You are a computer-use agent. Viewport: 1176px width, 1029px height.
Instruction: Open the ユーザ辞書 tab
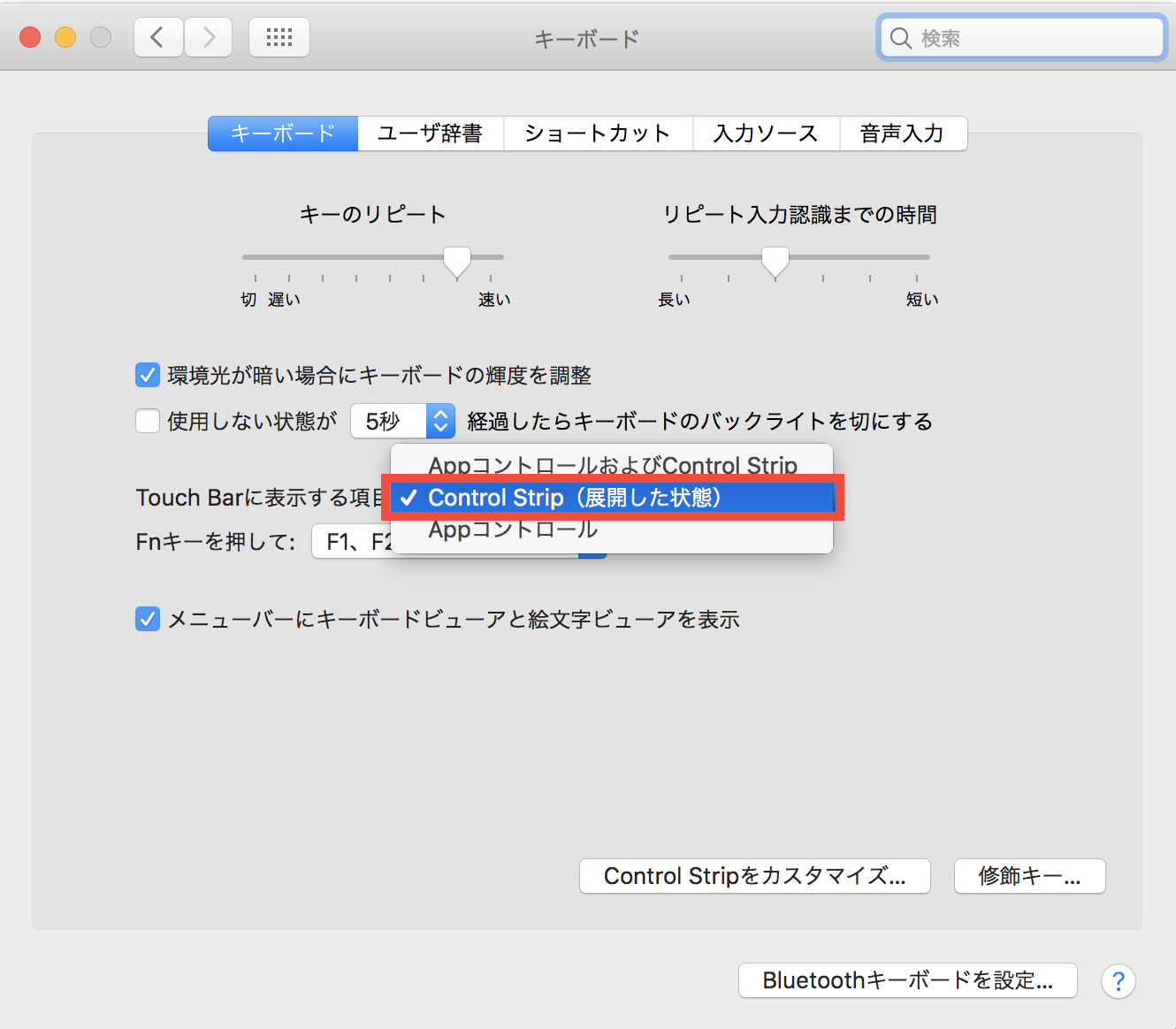click(431, 133)
